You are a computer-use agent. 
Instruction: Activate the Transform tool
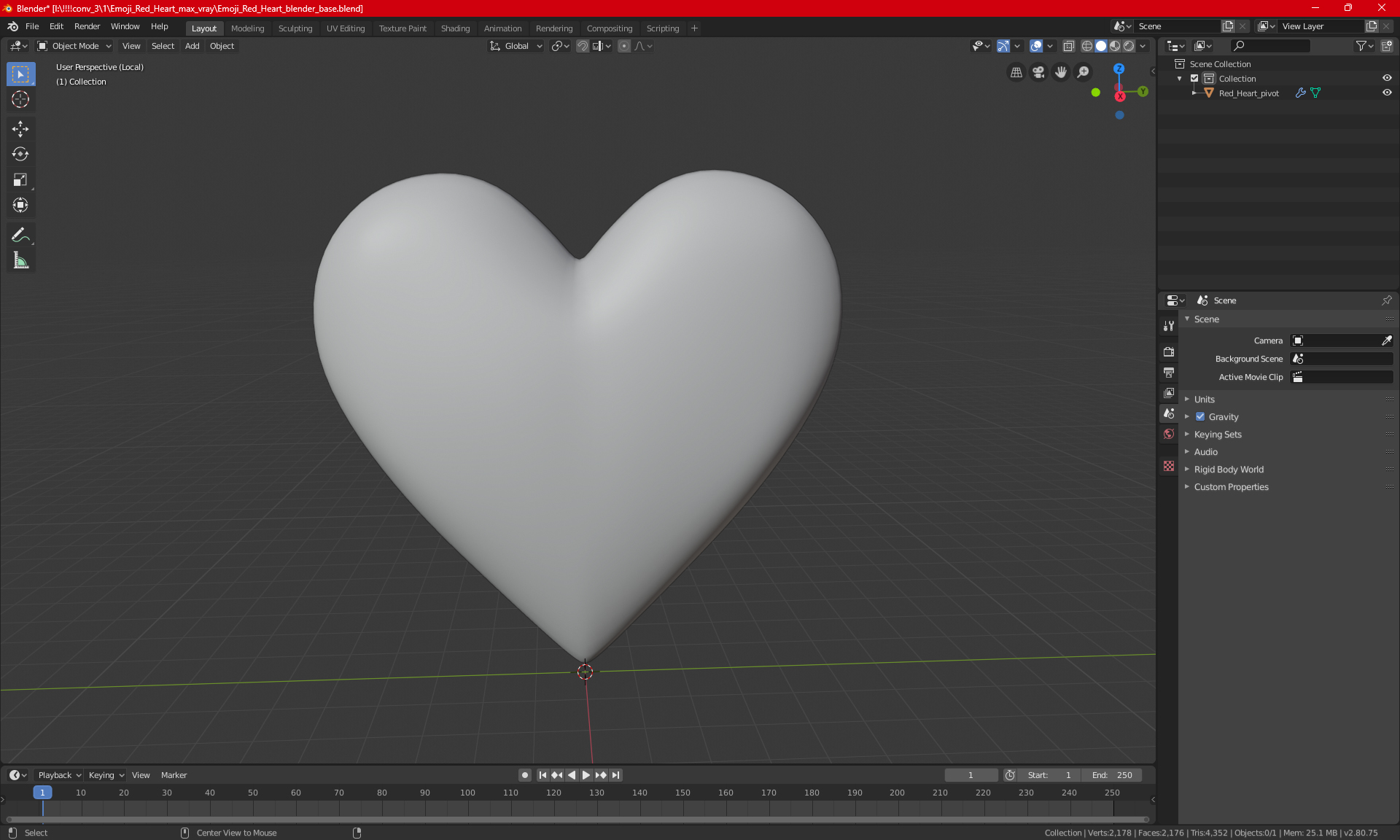coord(20,205)
